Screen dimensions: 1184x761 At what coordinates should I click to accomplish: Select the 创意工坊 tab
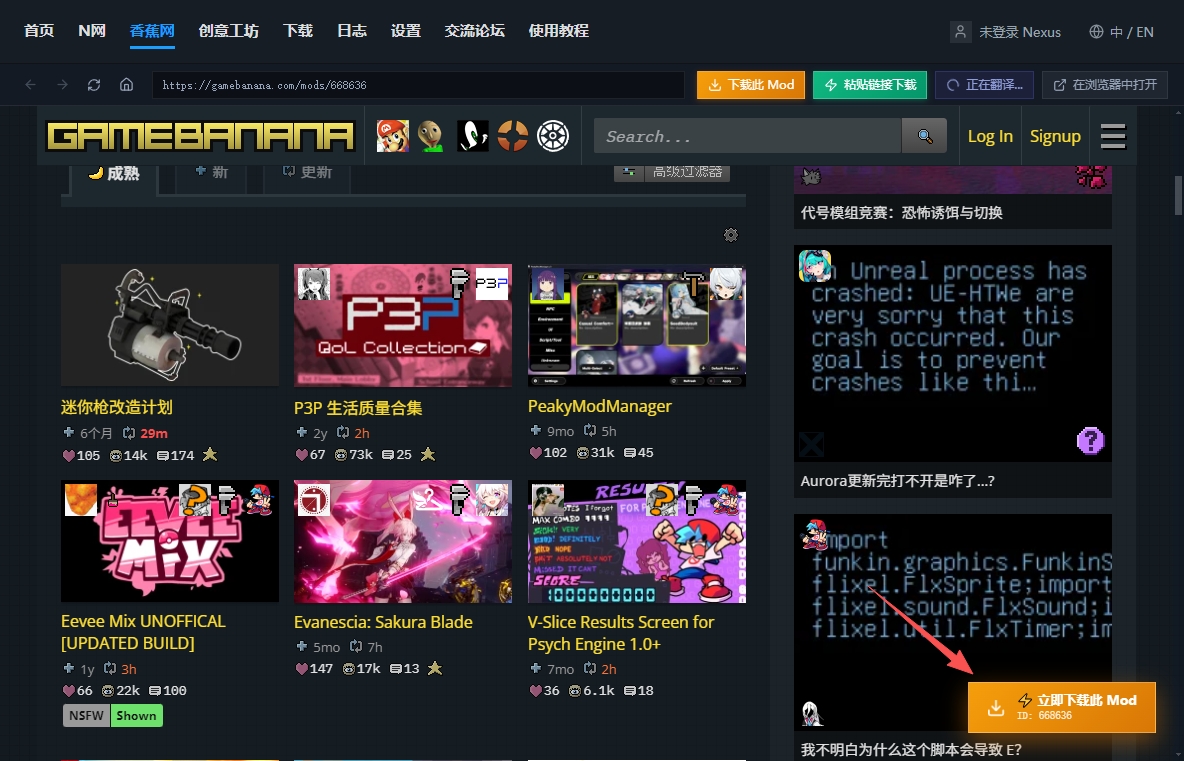[229, 31]
